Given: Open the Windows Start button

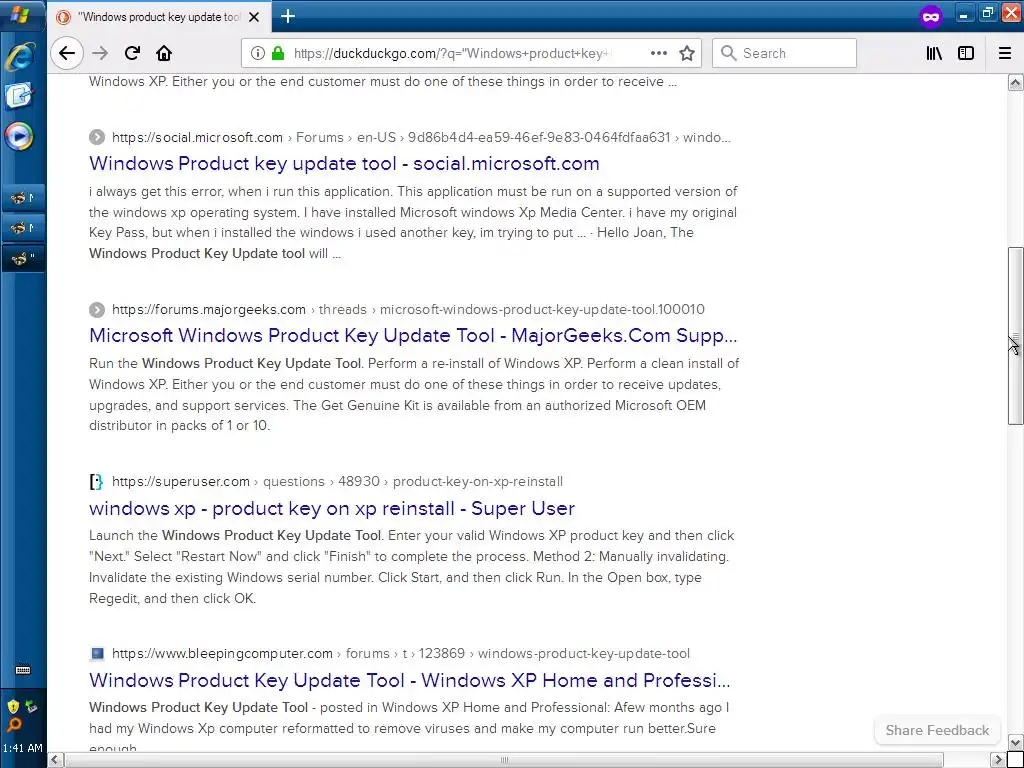Looking at the screenshot, I should pyautogui.click(x=22, y=14).
